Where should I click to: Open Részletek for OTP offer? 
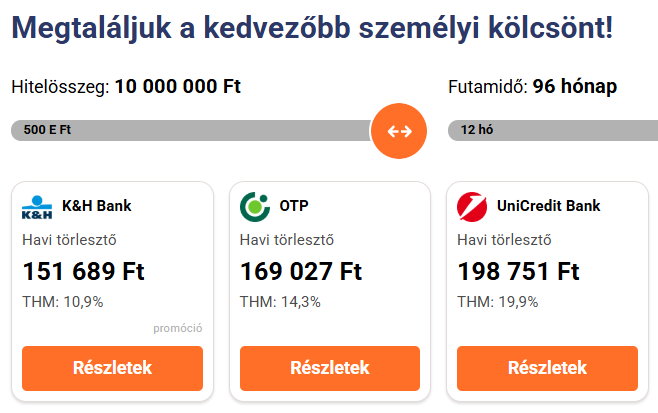[330, 368]
